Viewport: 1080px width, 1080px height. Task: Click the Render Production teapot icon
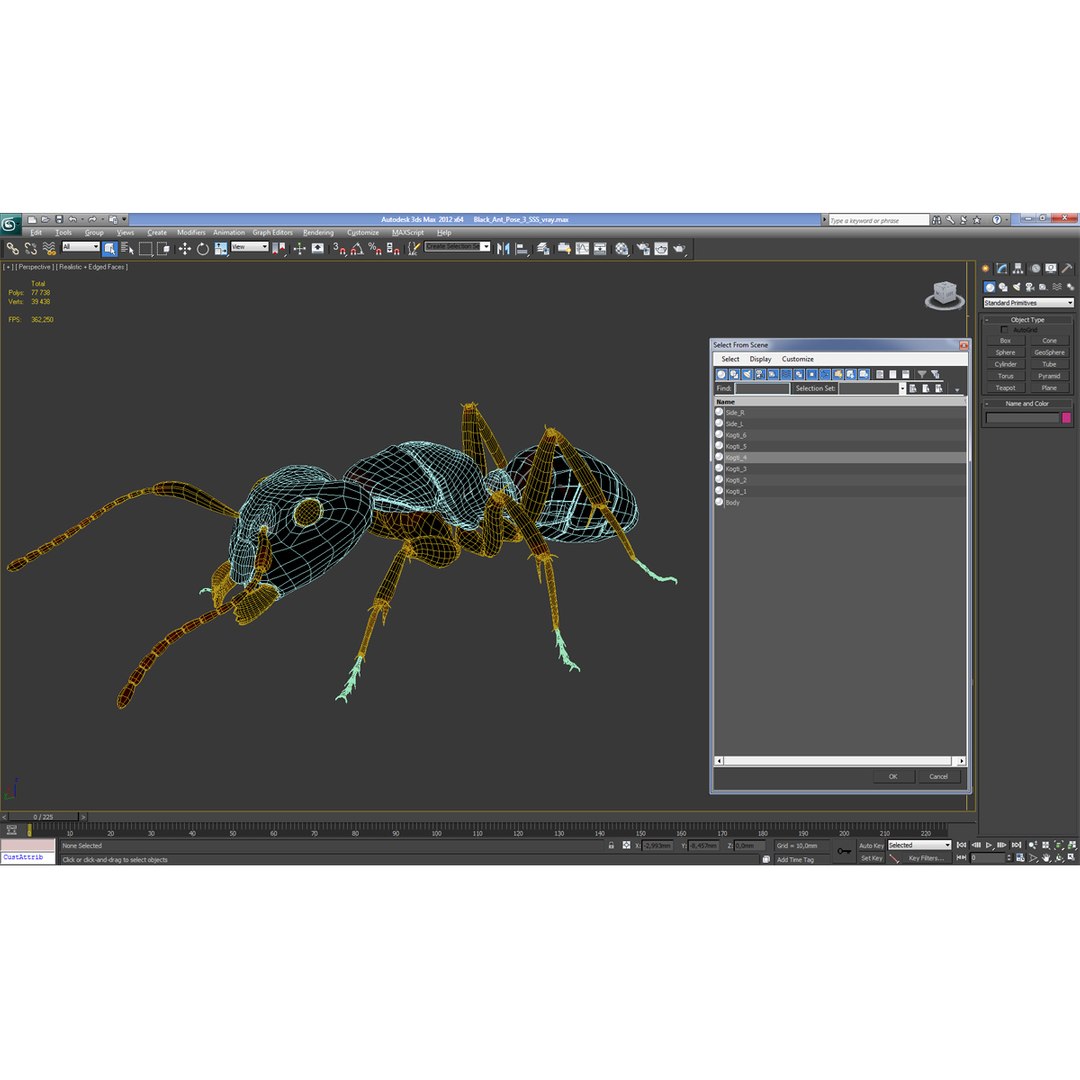(680, 249)
